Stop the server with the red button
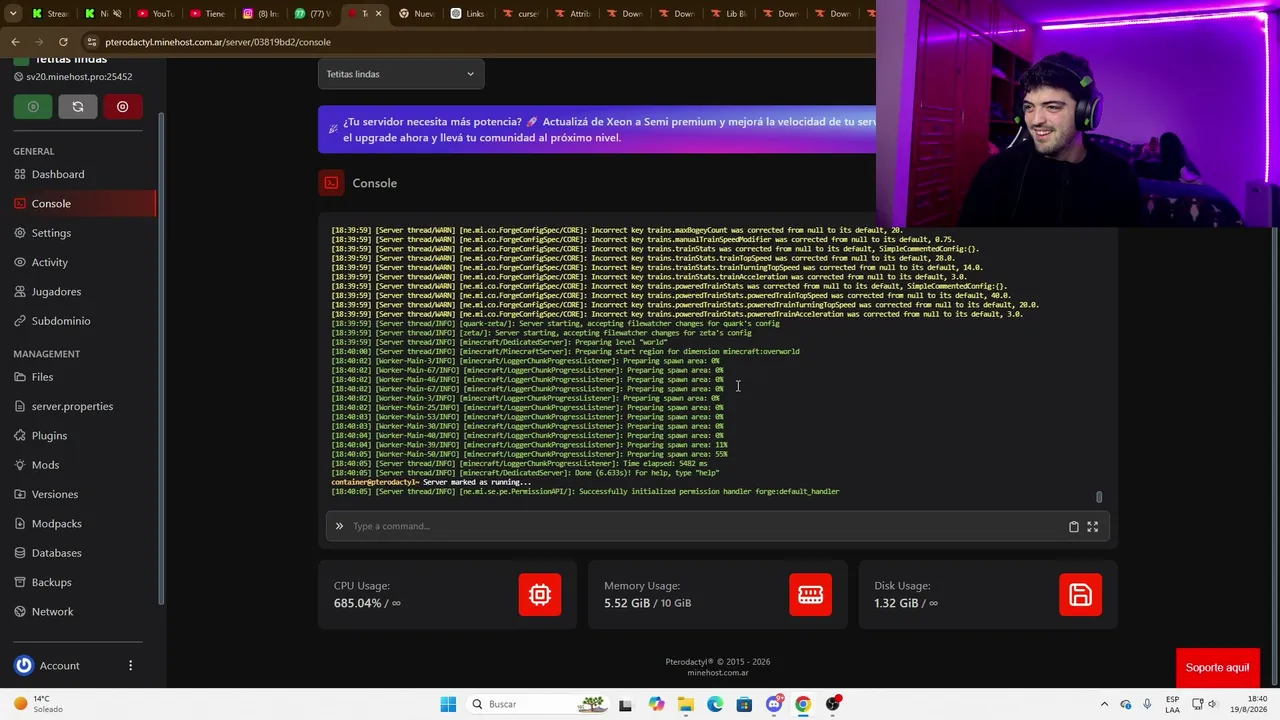1280x720 pixels. (123, 107)
